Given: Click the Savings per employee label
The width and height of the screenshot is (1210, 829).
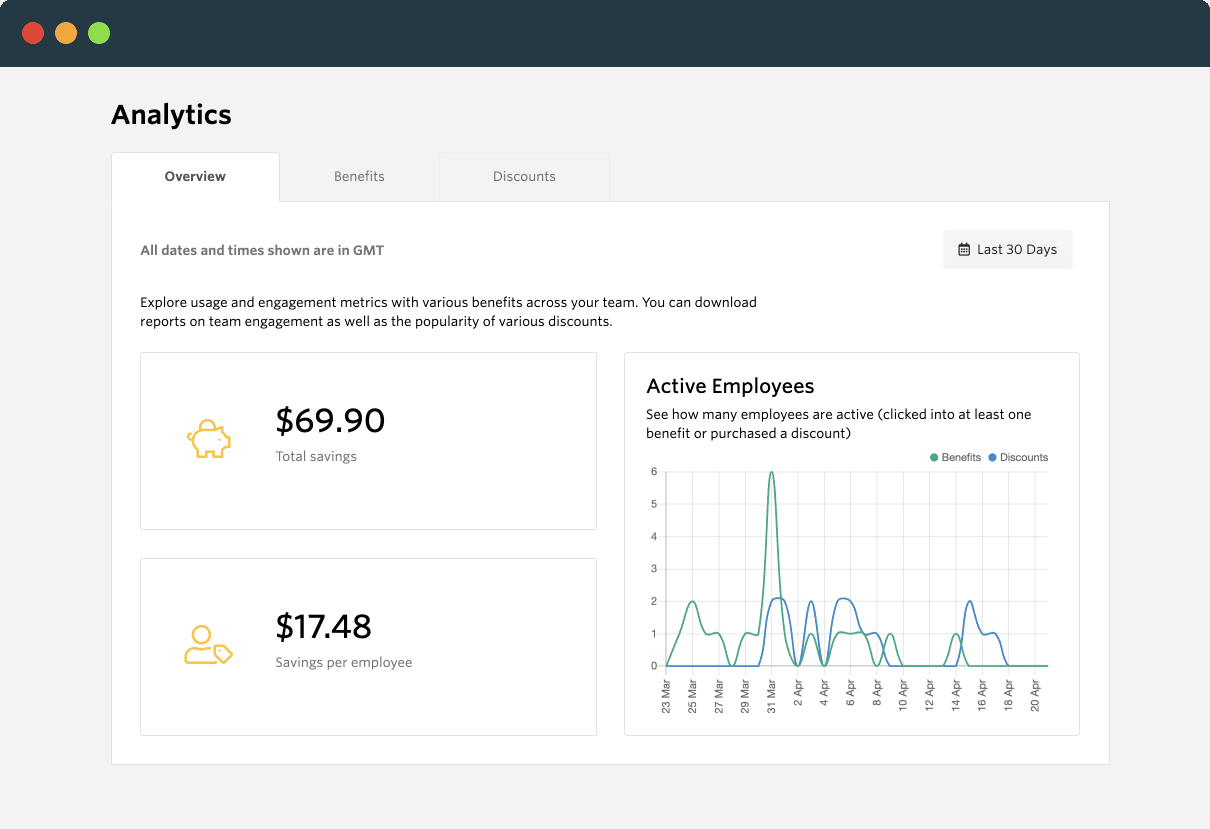Looking at the screenshot, I should 343,663.
